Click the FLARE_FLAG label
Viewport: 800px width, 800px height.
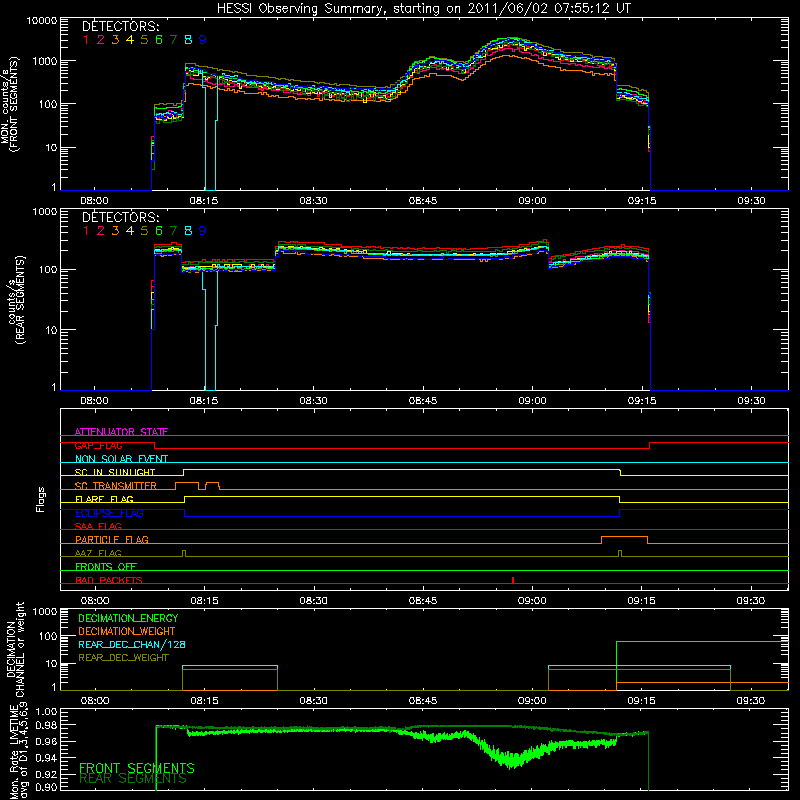pos(104,499)
